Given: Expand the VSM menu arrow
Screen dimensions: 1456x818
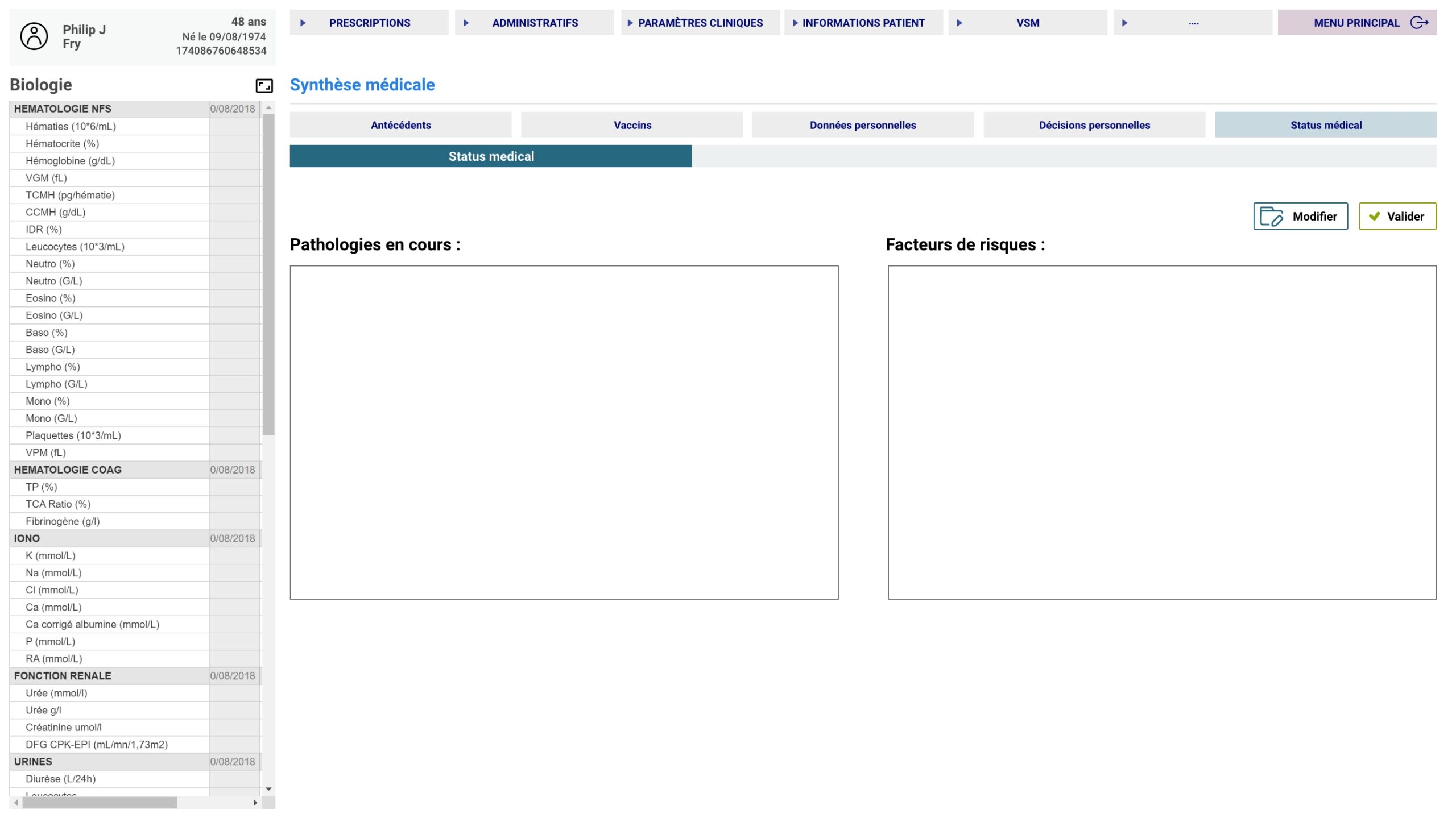Looking at the screenshot, I should [x=959, y=23].
